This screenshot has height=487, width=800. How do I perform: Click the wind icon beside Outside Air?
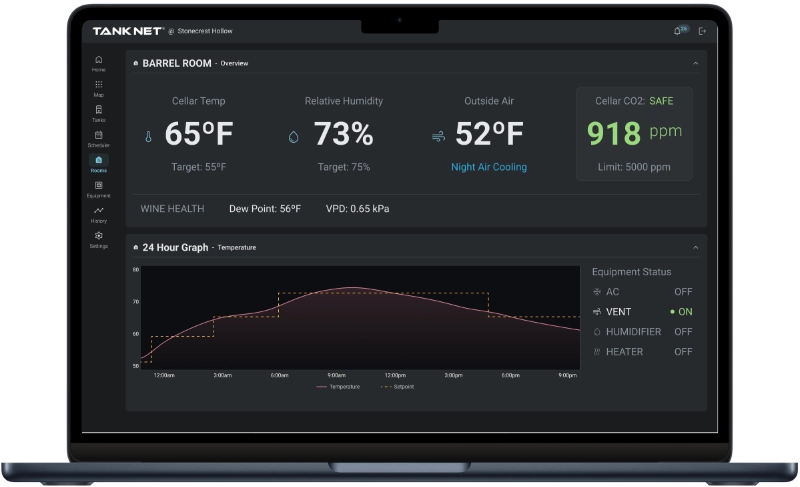(438, 137)
